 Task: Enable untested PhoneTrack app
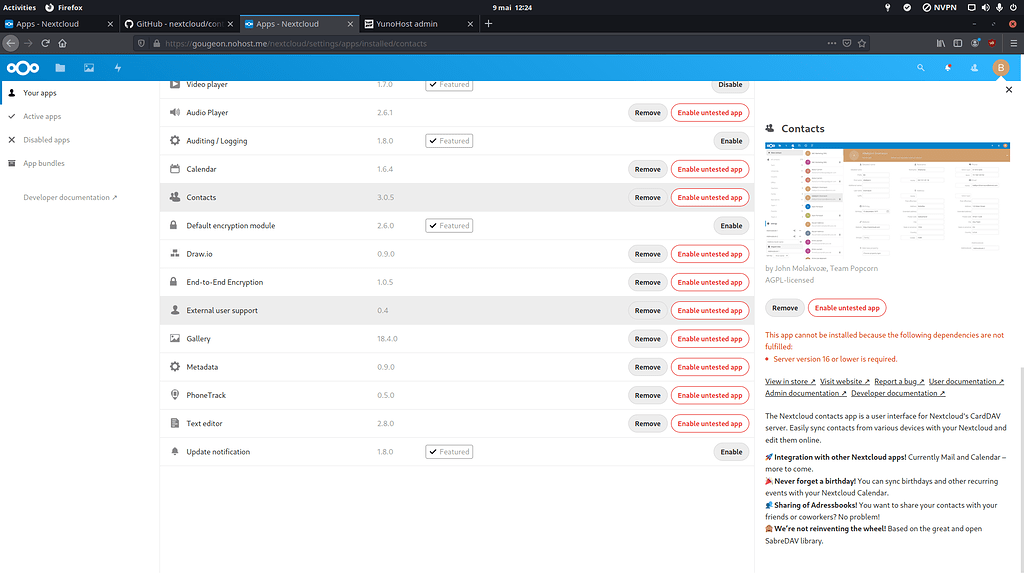click(x=710, y=395)
